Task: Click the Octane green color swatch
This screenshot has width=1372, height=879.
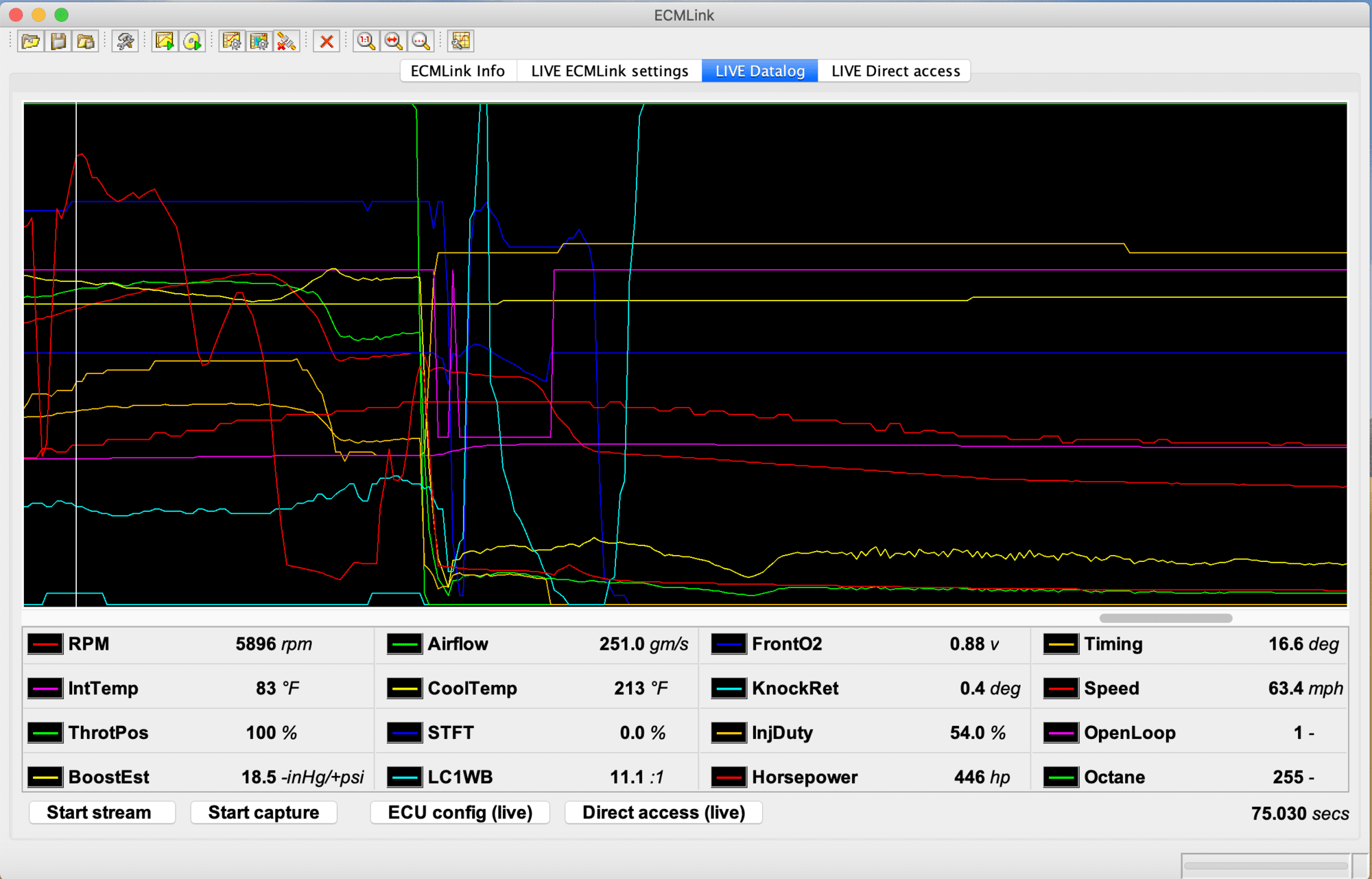Action: tap(1061, 777)
